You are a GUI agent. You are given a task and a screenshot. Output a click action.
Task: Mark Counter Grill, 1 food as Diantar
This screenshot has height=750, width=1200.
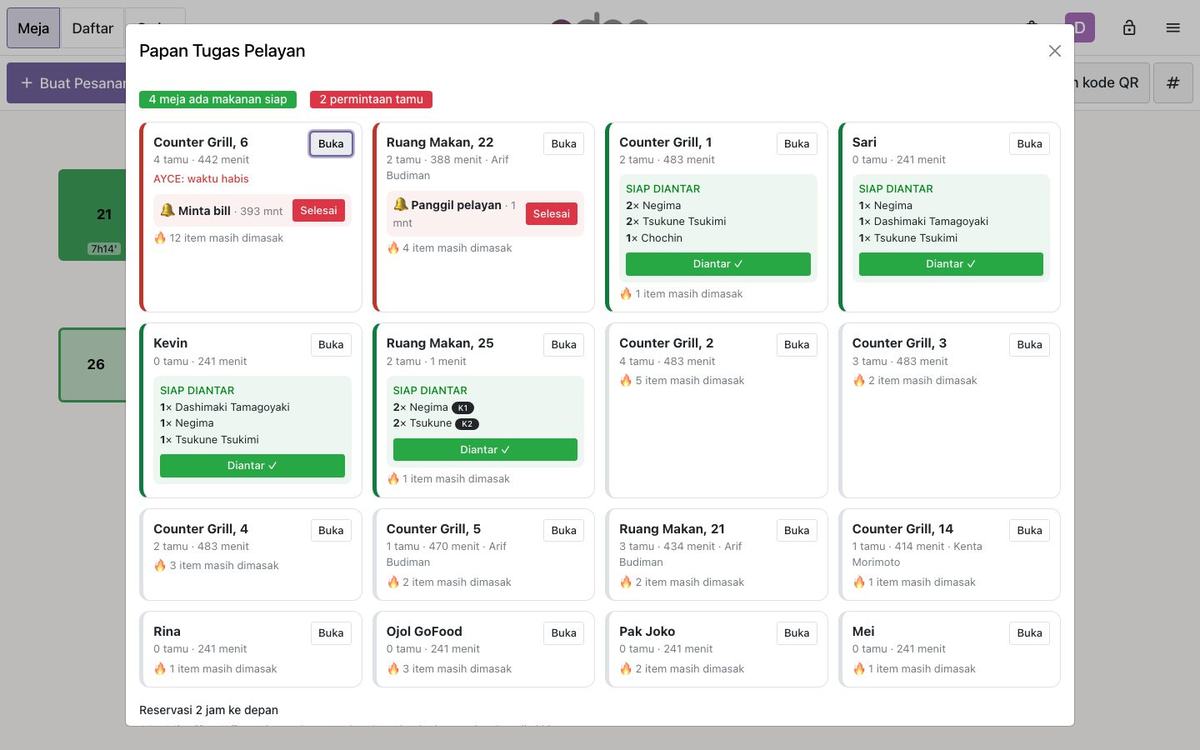pos(718,264)
